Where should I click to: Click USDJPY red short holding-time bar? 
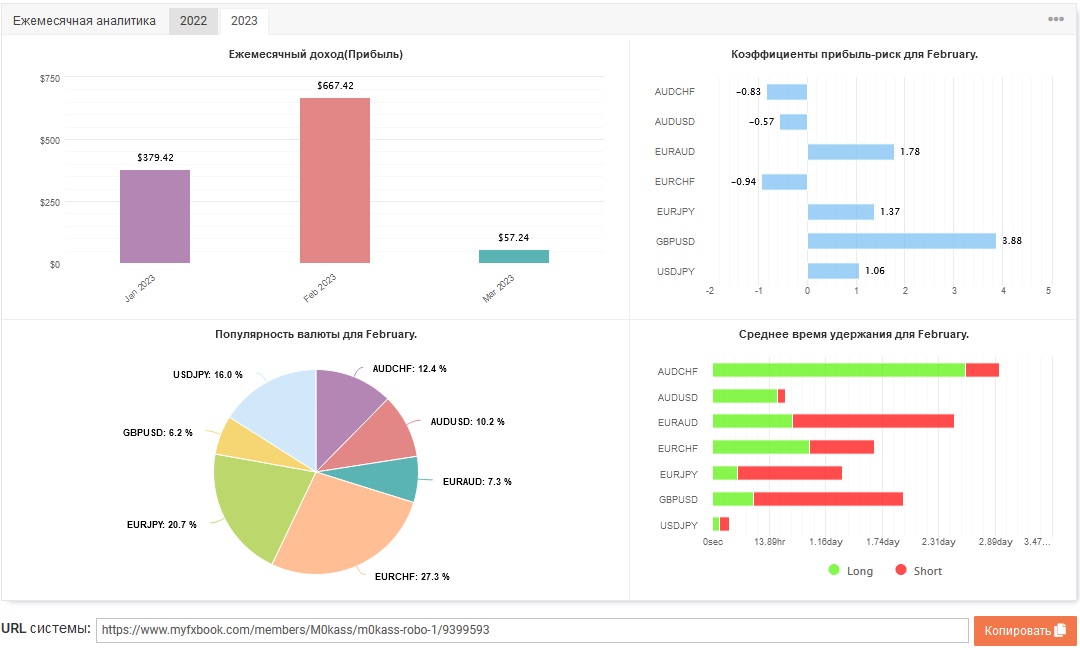coord(725,525)
